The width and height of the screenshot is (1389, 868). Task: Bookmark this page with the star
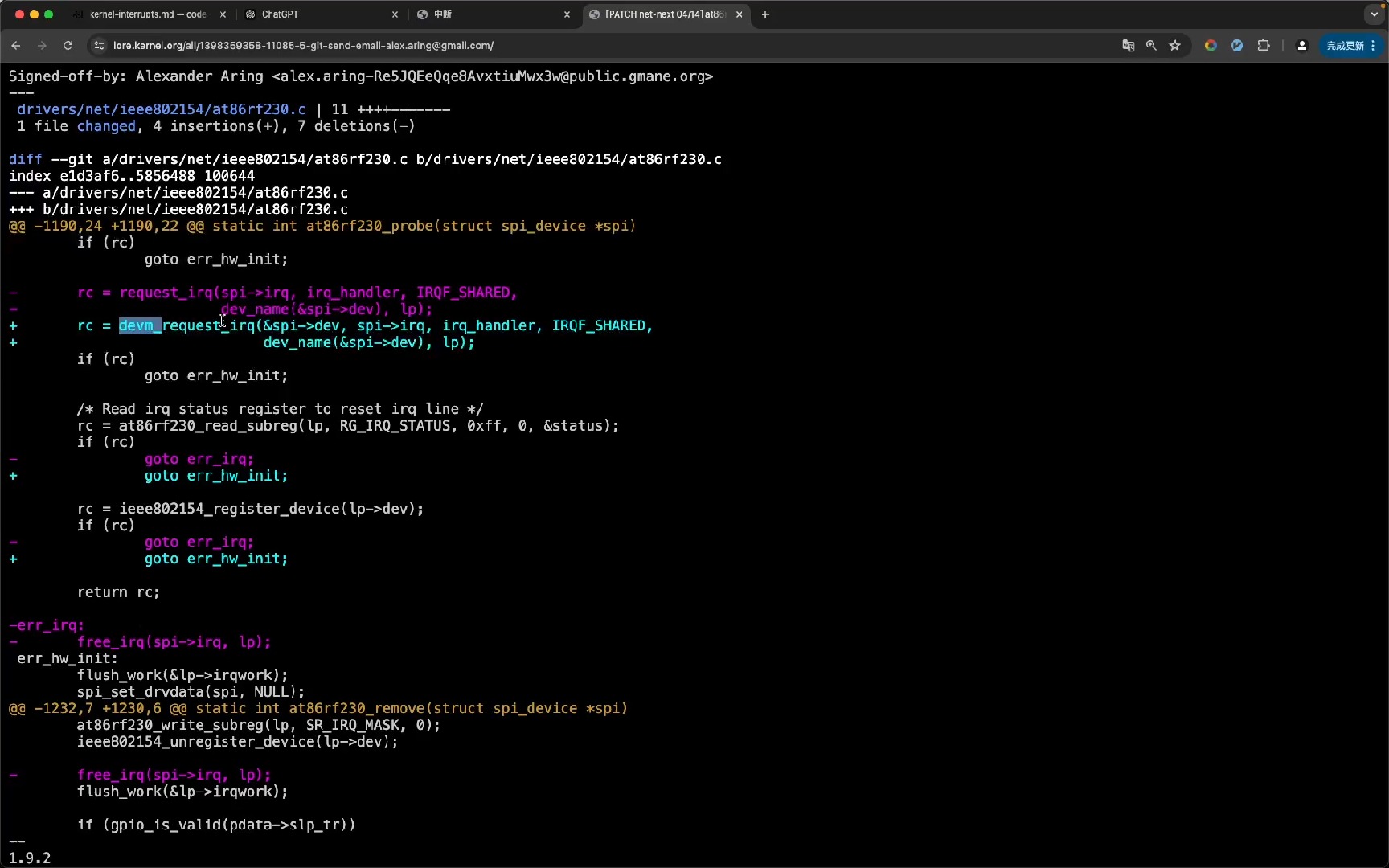1174,46
